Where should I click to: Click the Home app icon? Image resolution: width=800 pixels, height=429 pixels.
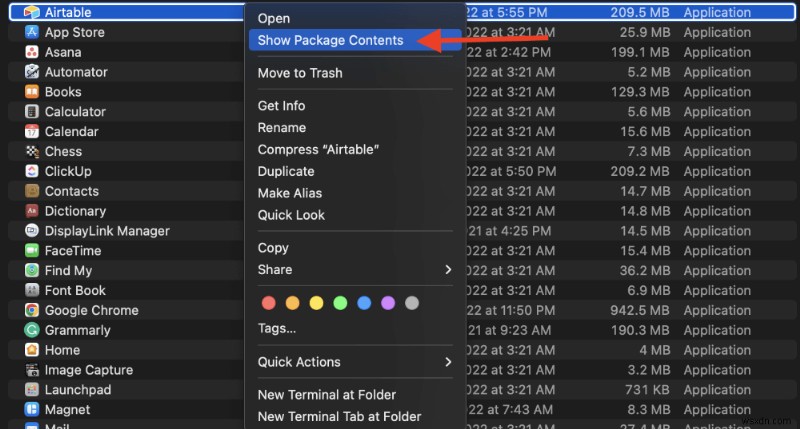(32, 350)
